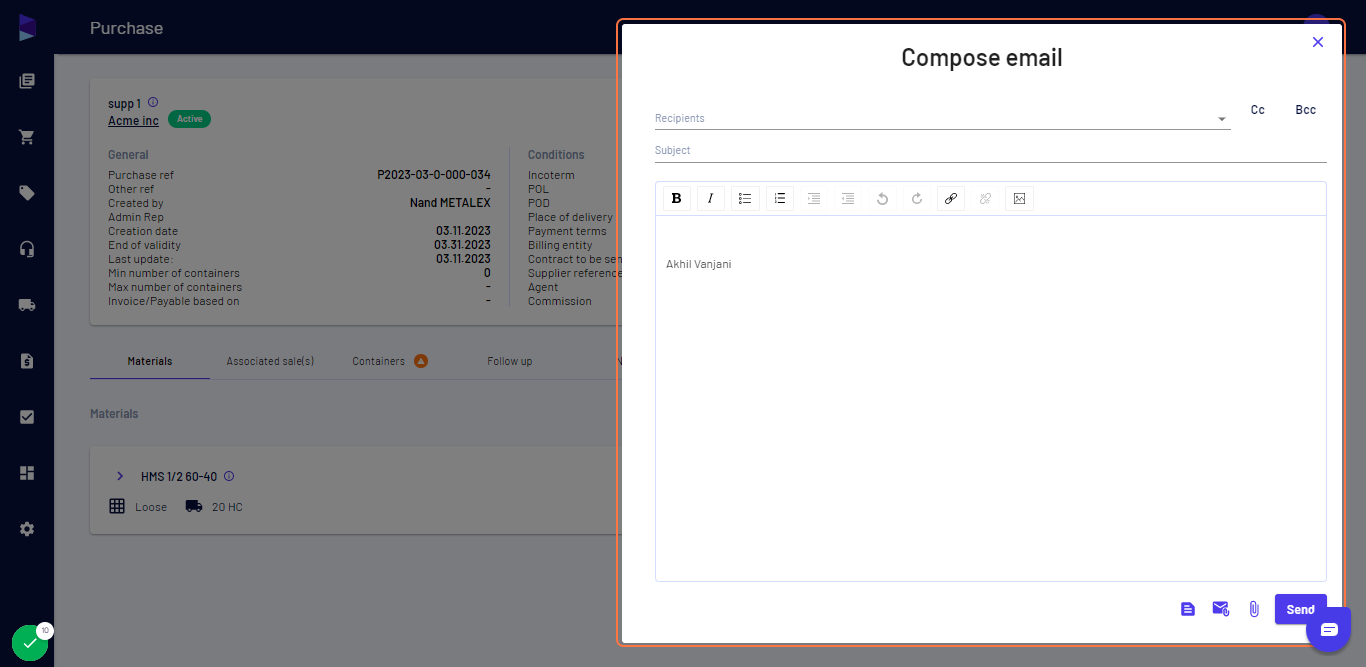Viewport: 1366px width, 667px height.
Task: Toggle bold formatting in email editor
Action: click(x=677, y=198)
